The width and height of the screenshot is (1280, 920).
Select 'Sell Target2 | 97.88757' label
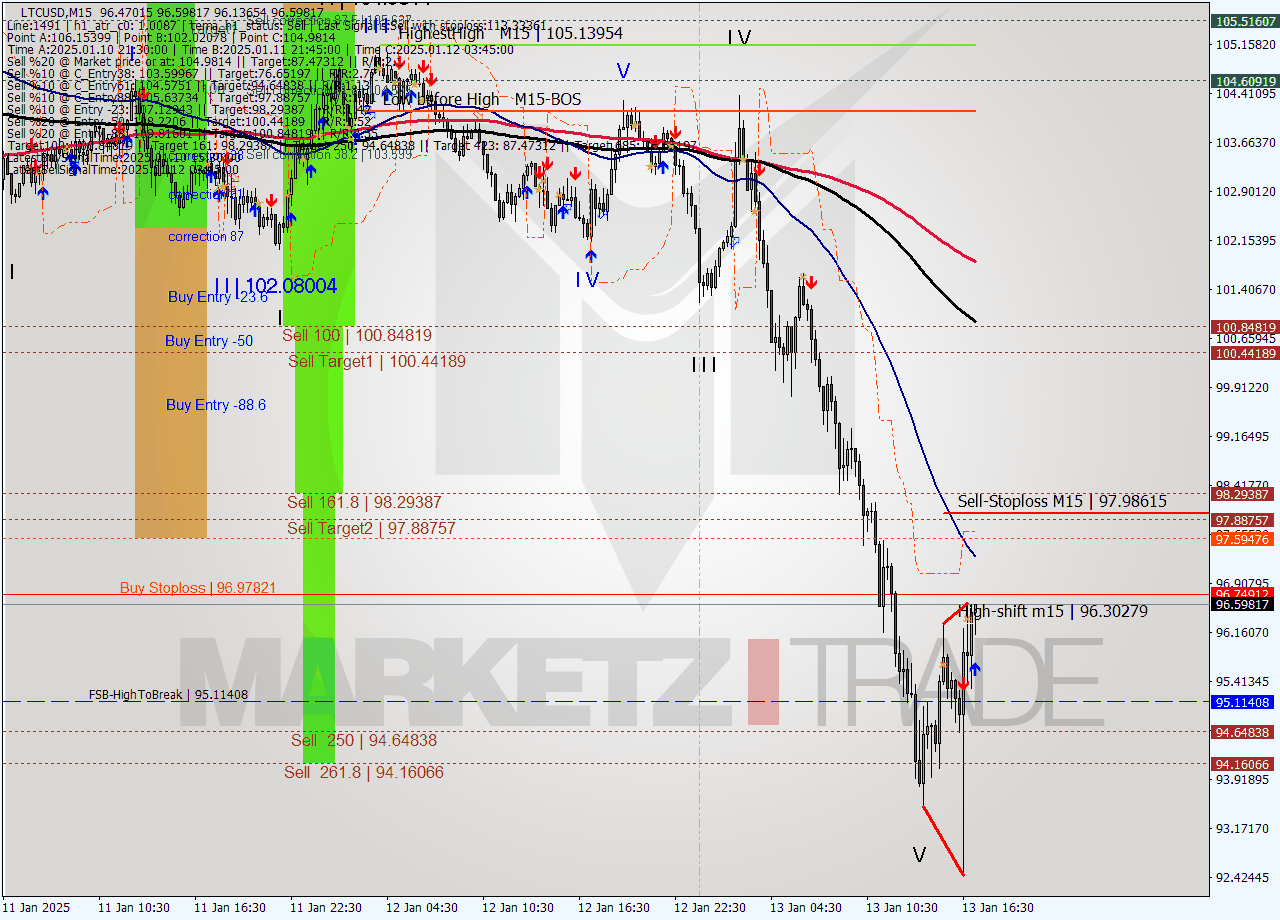click(x=371, y=528)
